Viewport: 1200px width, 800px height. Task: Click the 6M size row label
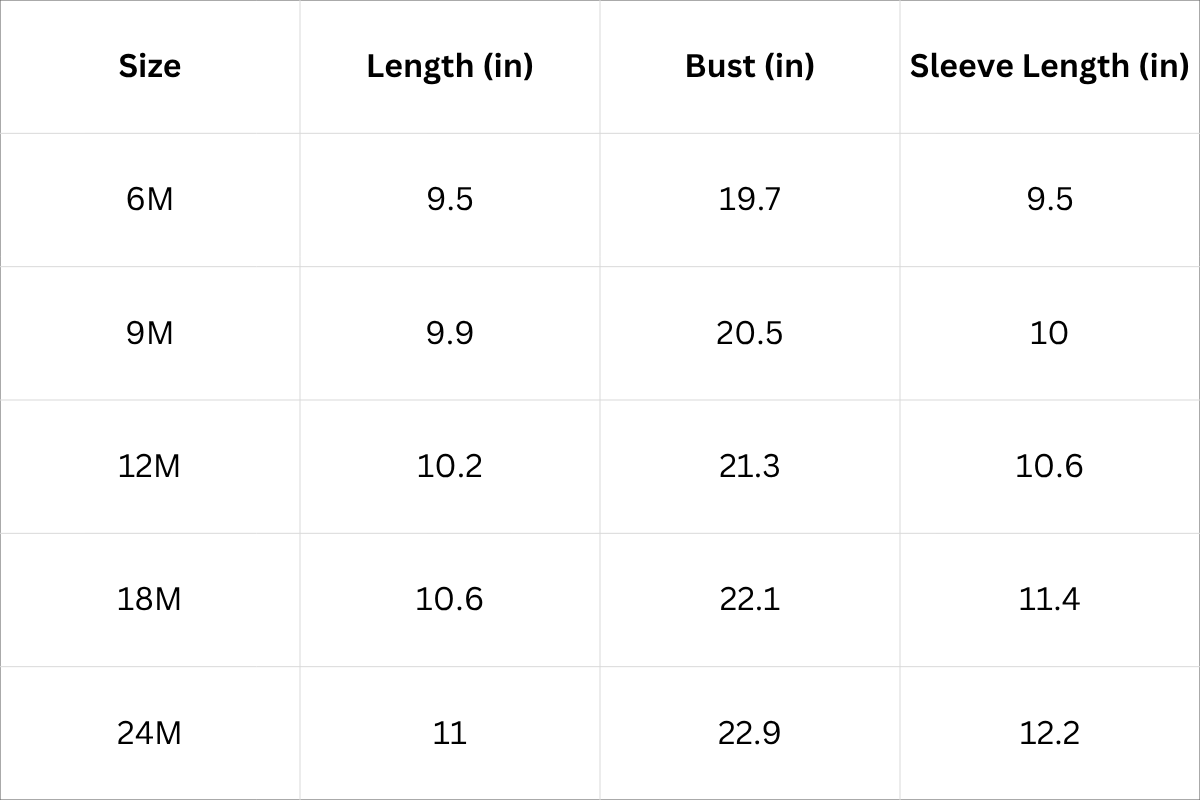(x=150, y=199)
